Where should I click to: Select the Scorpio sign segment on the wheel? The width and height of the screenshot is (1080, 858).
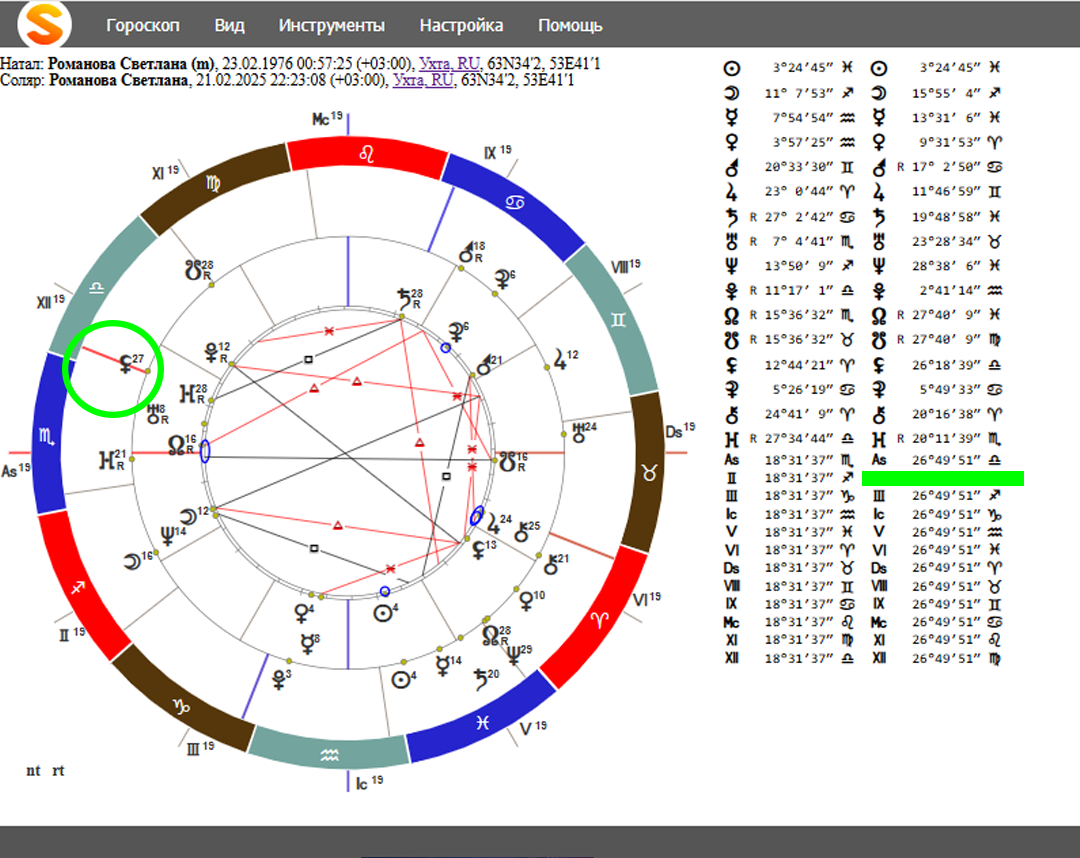46,435
